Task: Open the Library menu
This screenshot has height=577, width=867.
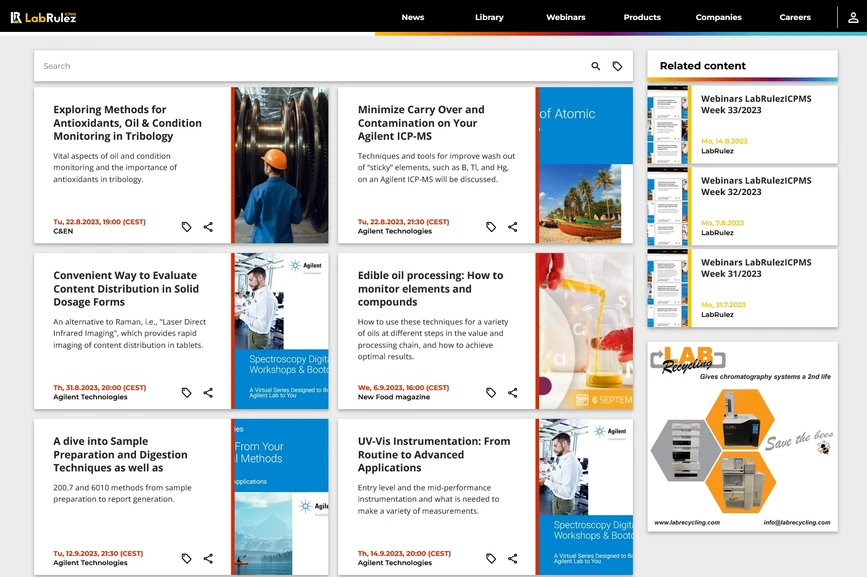Action: [489, 17]
